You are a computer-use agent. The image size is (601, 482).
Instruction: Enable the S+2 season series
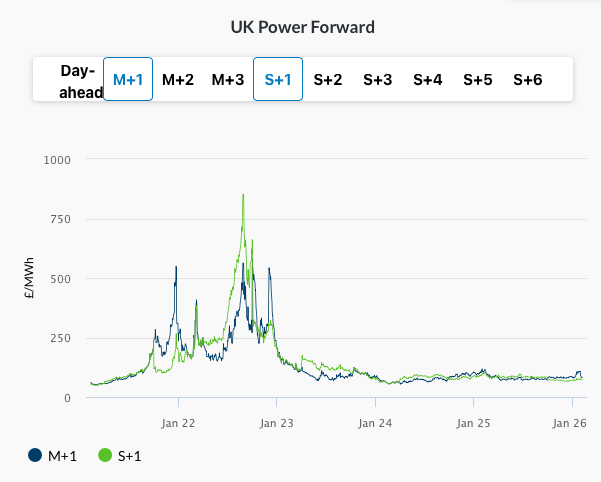[327, 80]
